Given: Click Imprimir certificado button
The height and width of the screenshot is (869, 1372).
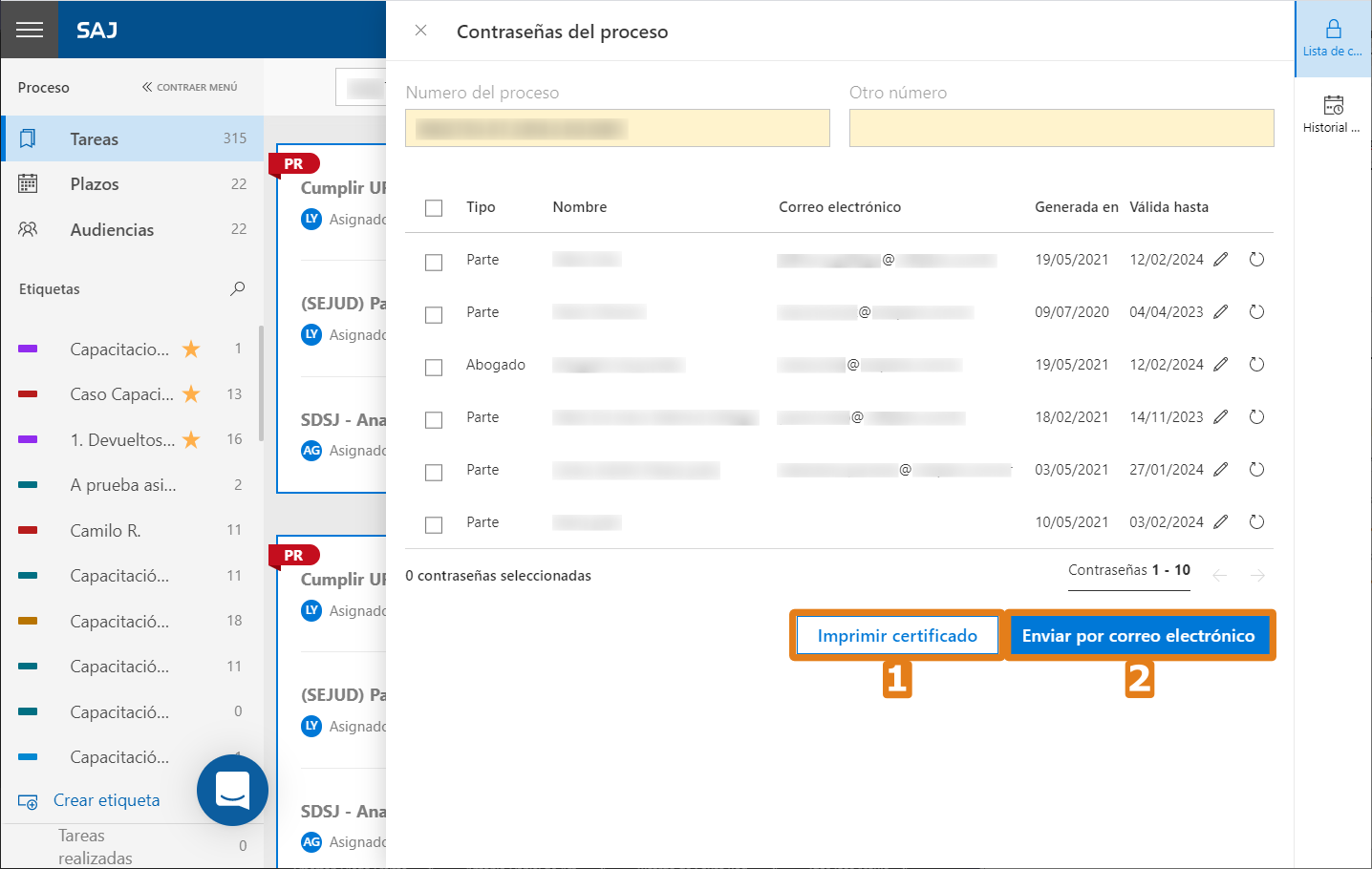Looking at the screenshot, I should [x=897, y=636].
